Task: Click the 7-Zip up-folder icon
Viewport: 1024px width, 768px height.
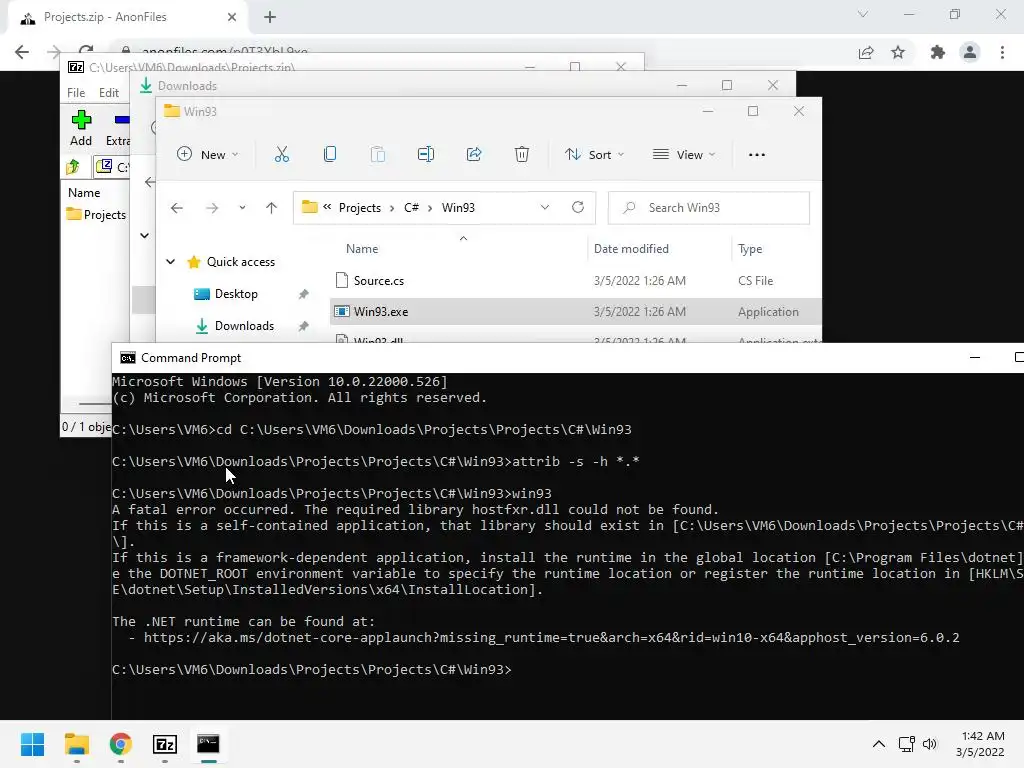Action: click(73, 167)
